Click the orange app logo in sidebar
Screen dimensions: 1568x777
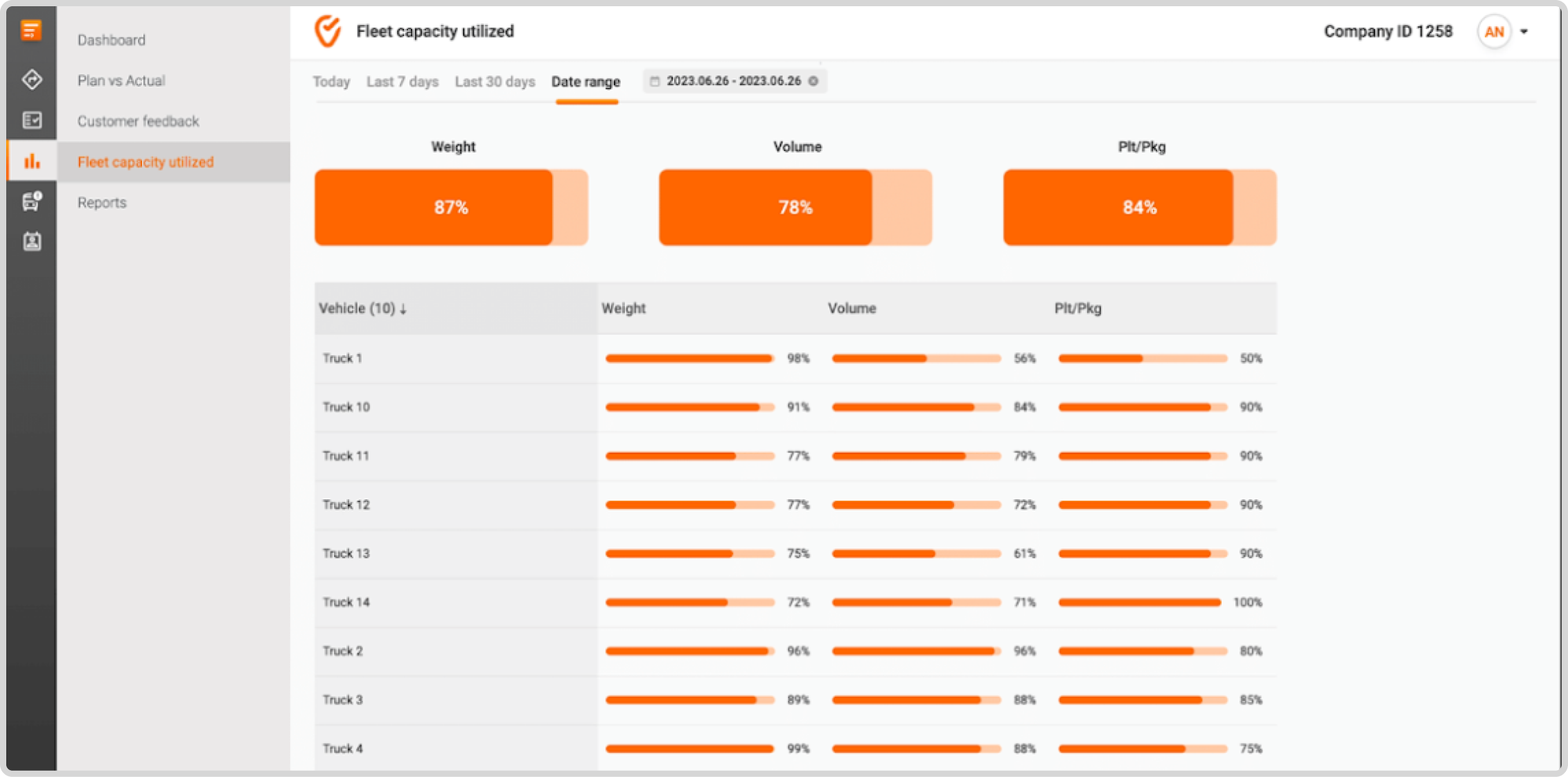pos(31,30)
